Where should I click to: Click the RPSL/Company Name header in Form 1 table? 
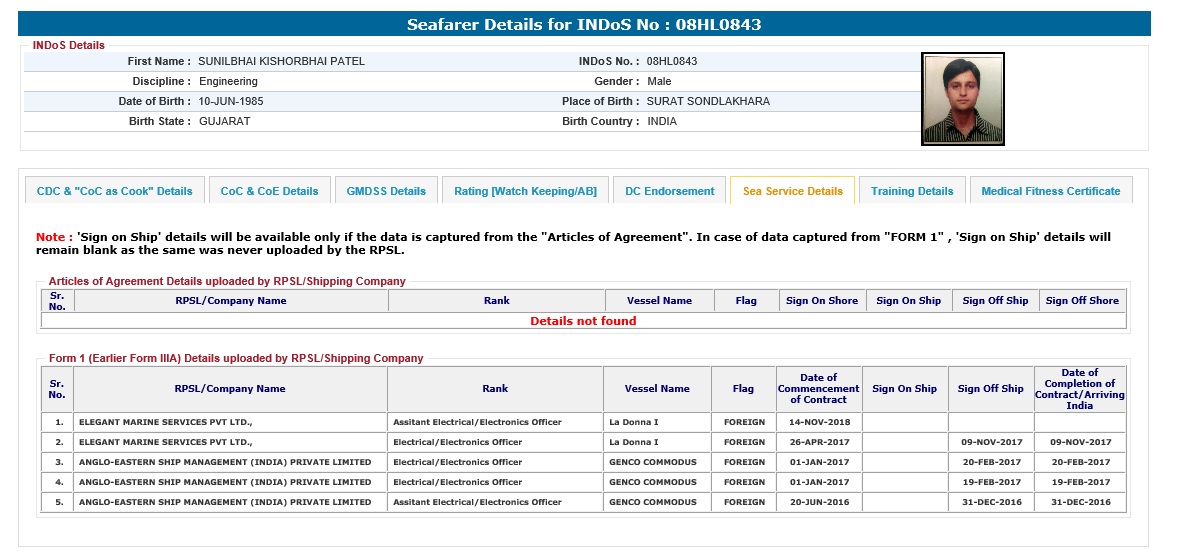(230, 389)
